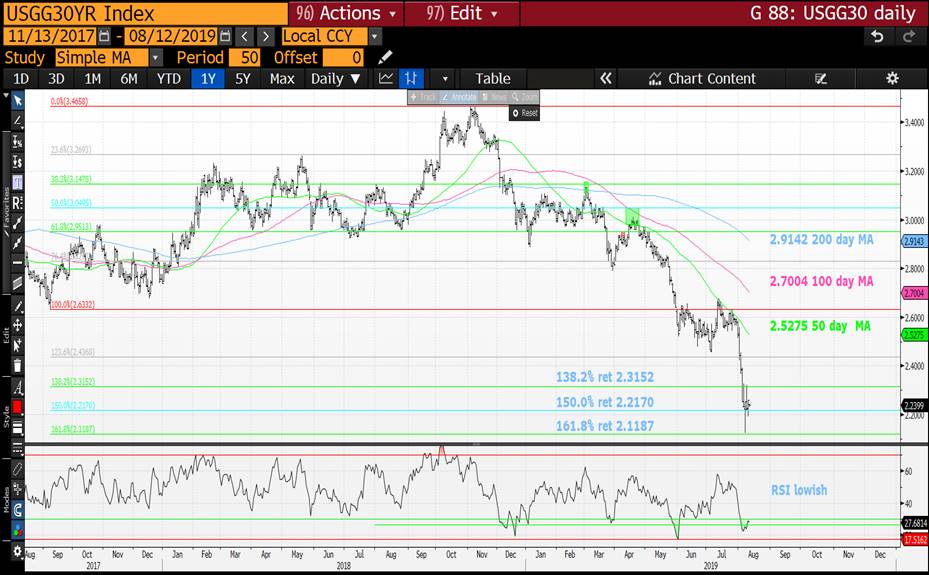
Task: Shift date range back with left arrow
Action: point(244,36)
